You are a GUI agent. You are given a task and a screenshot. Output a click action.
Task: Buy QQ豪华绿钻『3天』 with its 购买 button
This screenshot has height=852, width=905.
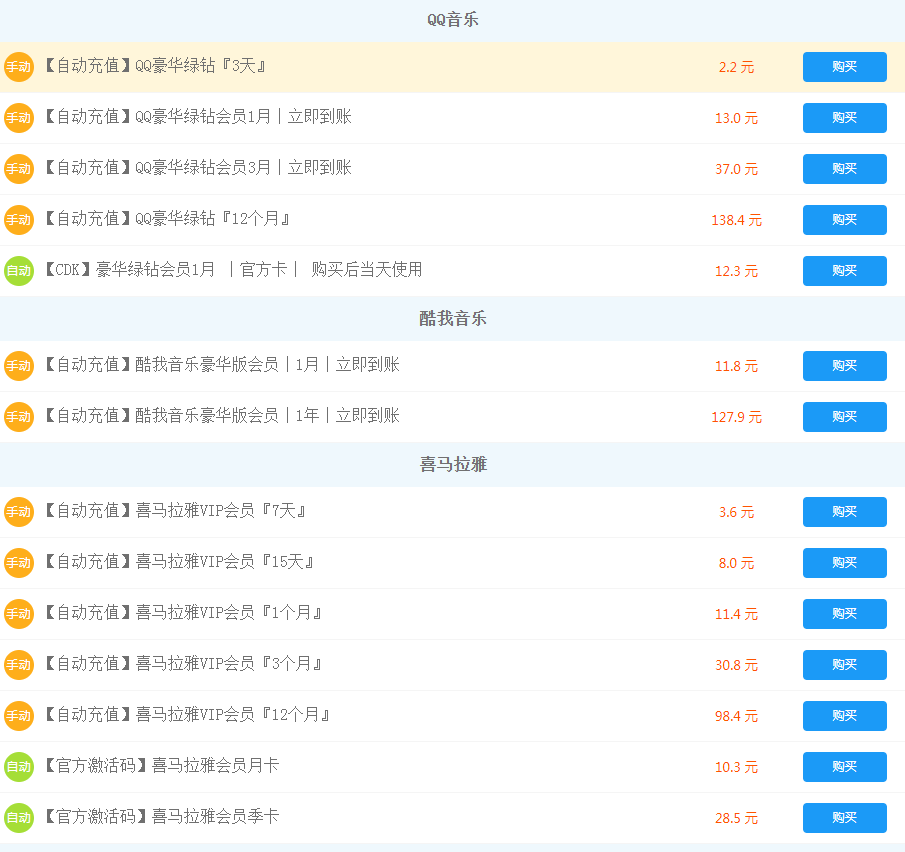(844, 67)
